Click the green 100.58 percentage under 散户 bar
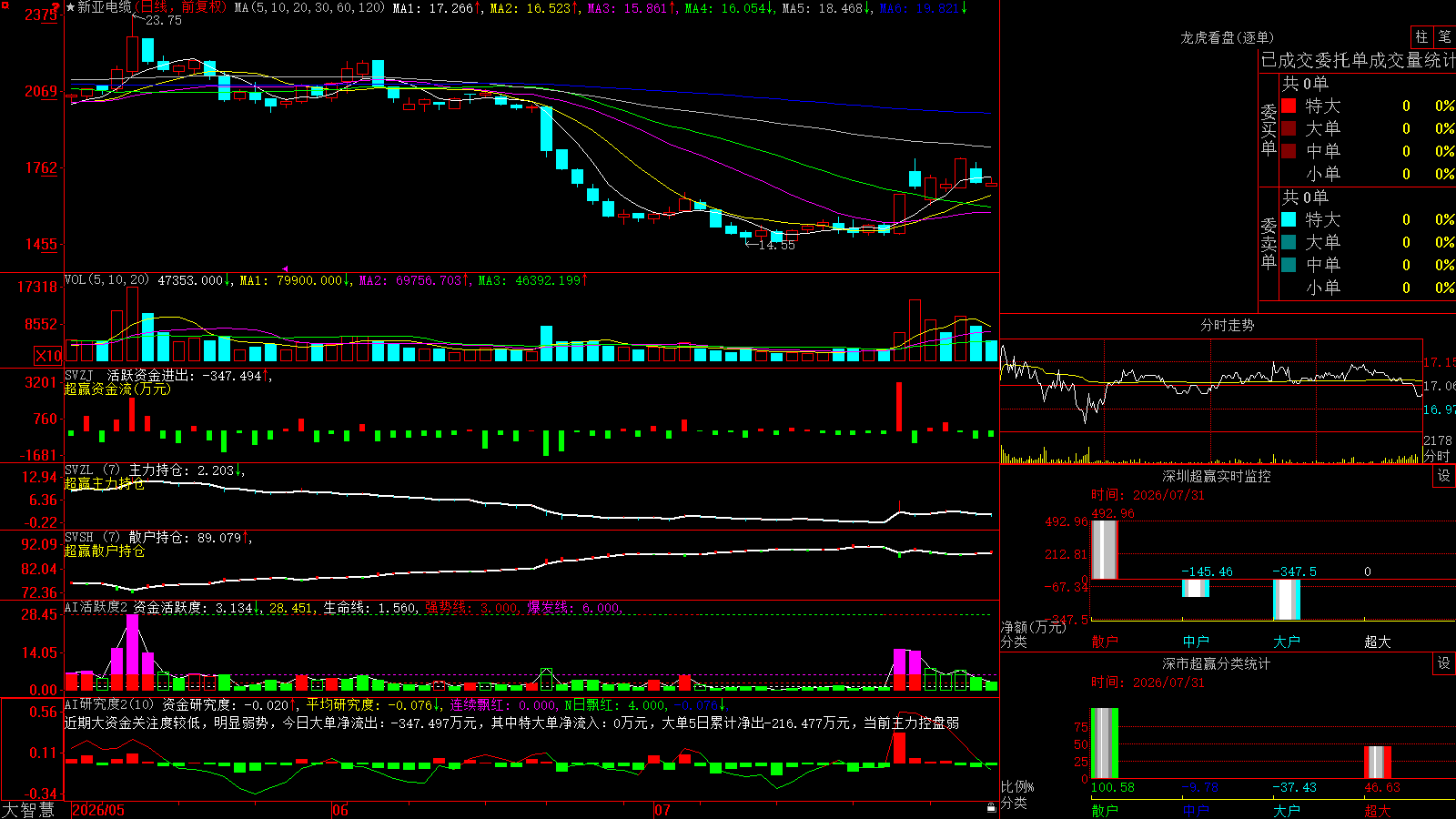Viewport: 1456px width, 819px height. [1113, 787]
